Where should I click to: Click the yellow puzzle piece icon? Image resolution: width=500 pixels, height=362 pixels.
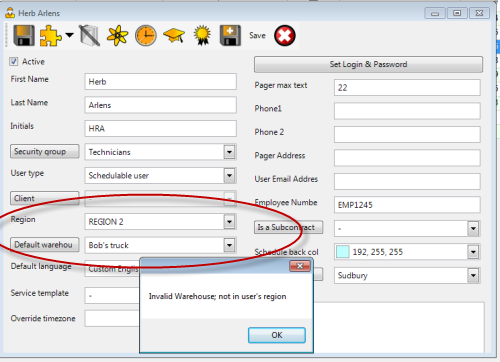point(50,35)
